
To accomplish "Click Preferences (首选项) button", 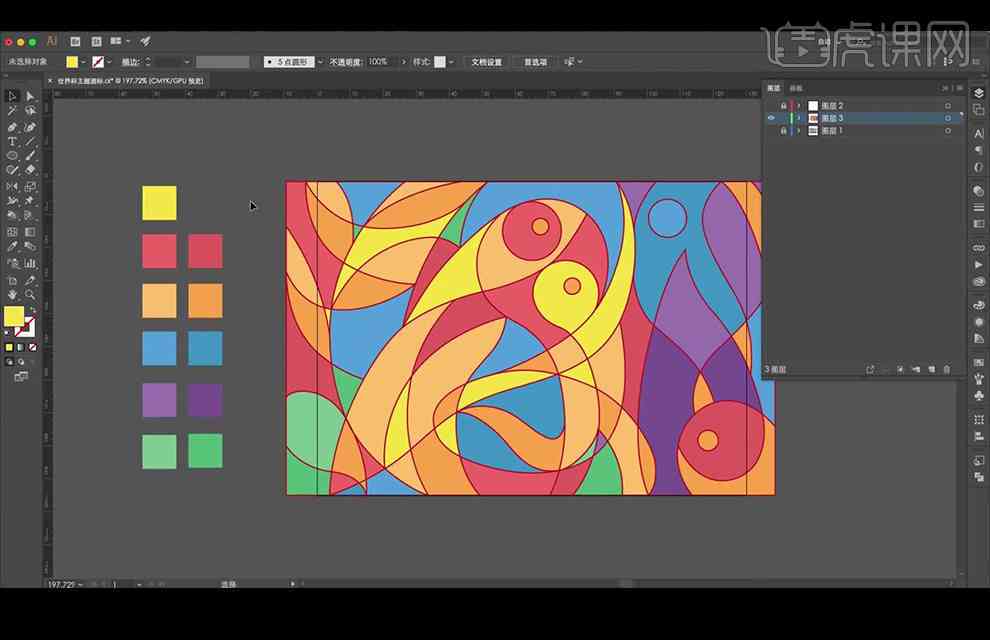I will [x=535, y=62].
